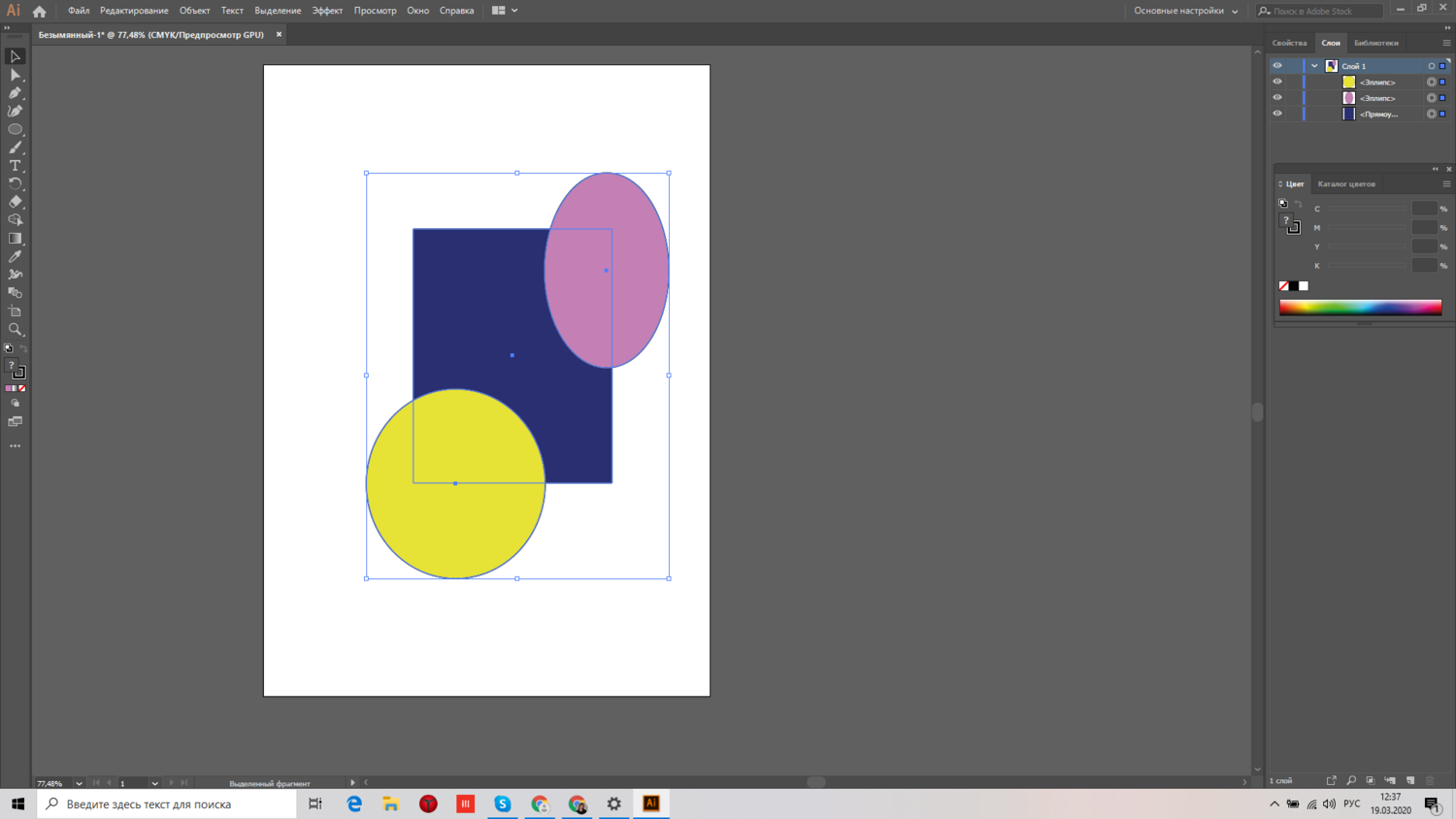Viewport: 1456px width, 819px height.
Task: Select the Pen tool
Action: (x=15, y=93)
